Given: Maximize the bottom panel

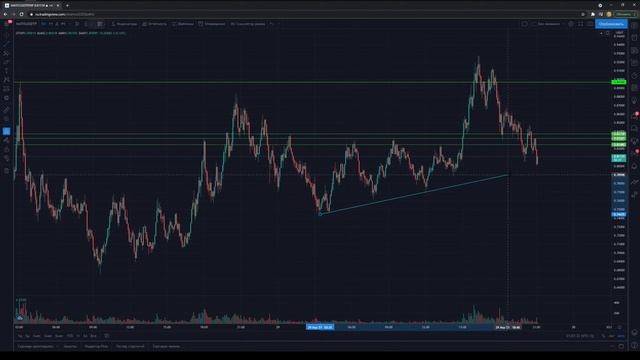Looking at the screenshot, I should click(621, 346).
